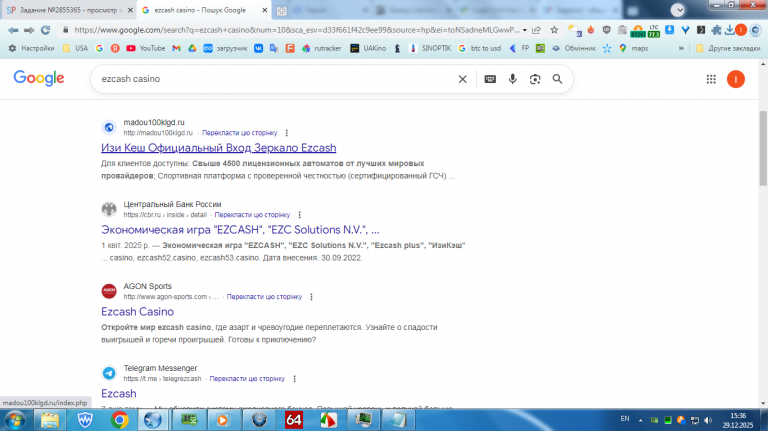The image size is (768, 431).
Task: Go back with the browser back arrow
Action: click(x=13, y=30)
